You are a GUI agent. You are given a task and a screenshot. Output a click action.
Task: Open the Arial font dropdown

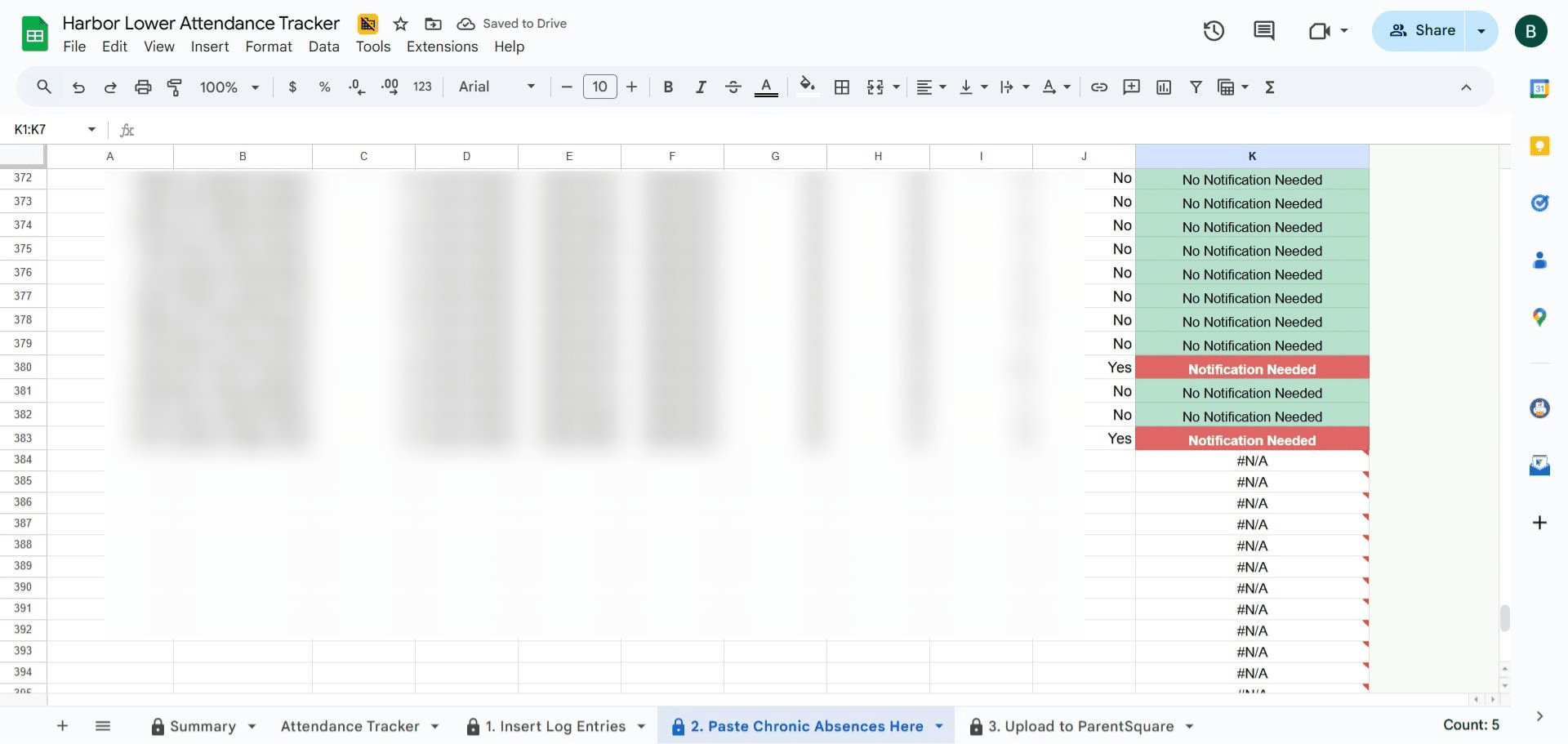[497, 87]
